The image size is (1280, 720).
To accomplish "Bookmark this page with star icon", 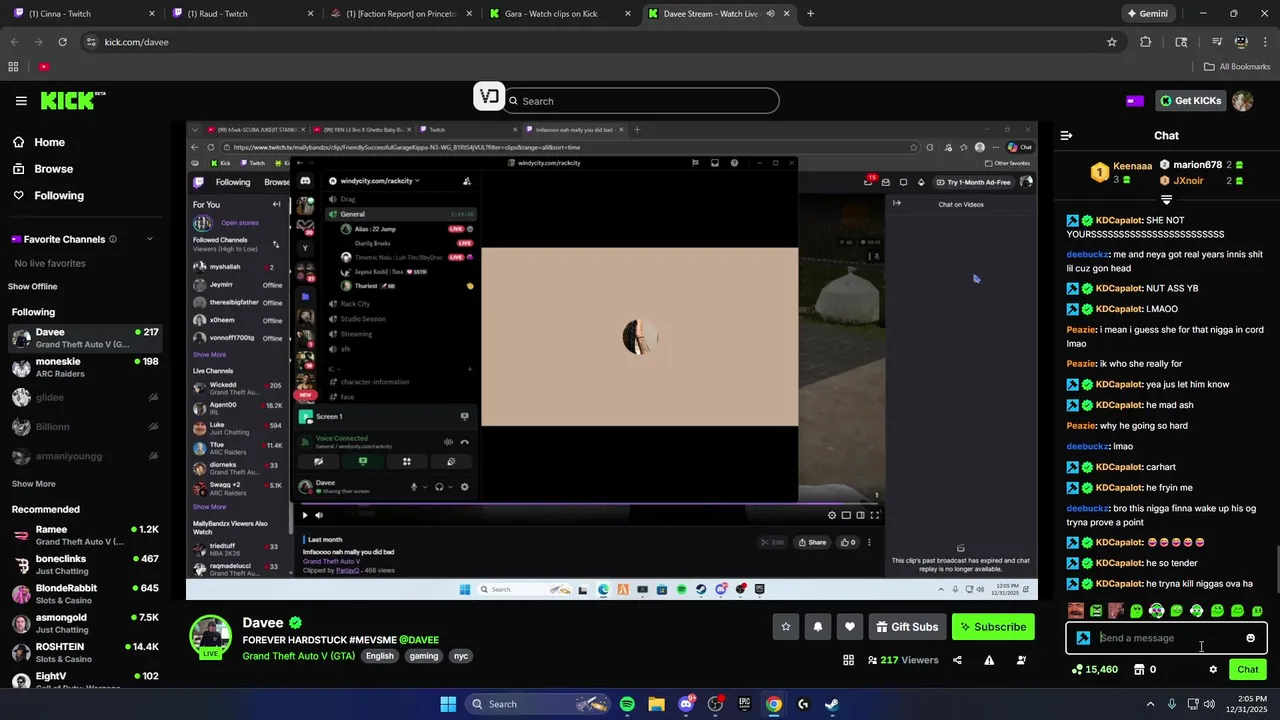I will point(1111,42).
